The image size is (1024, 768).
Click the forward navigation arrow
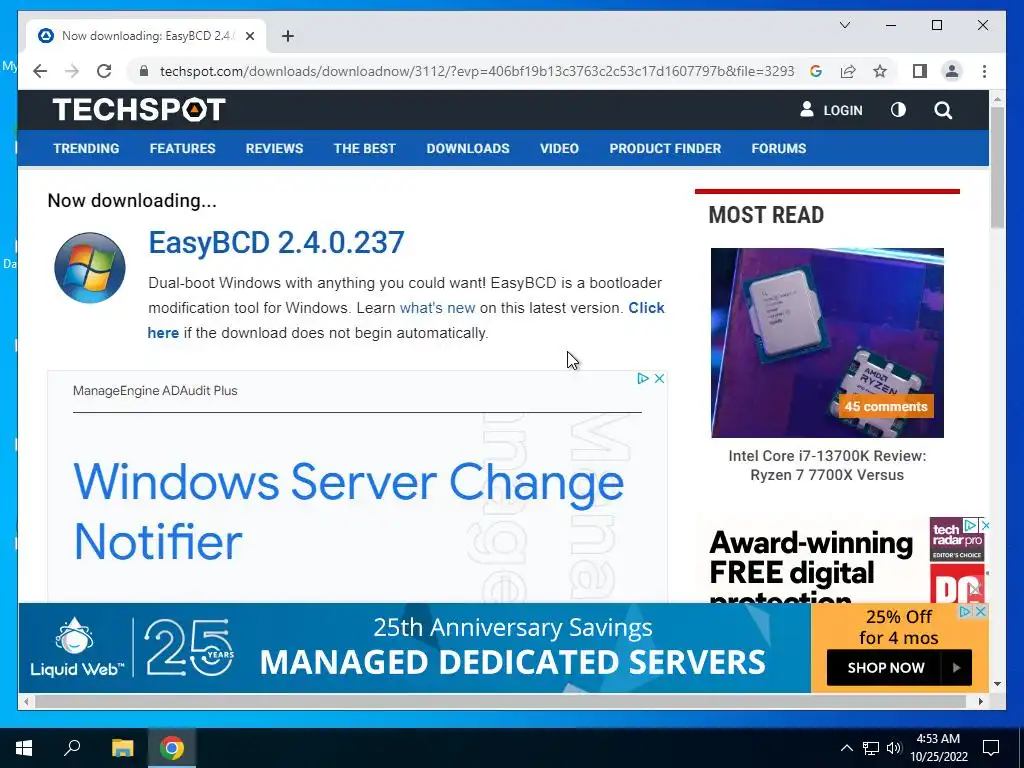coord(72,71)
